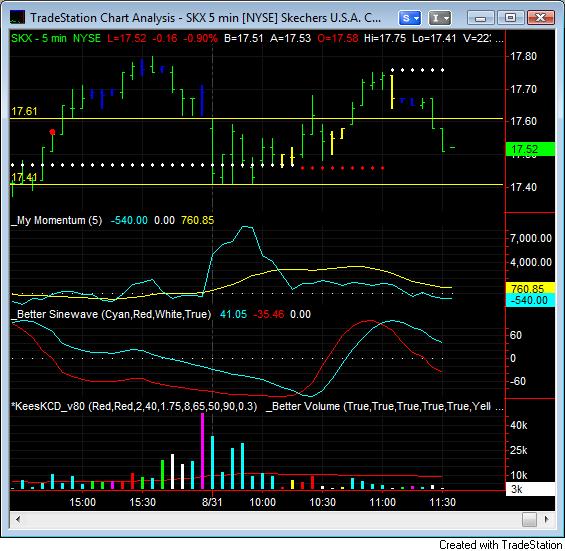Image resolution: width=565 pixels, height=551 pixels.
Task: Click the 17.70 price axis label
Action: pyautogui.click(x=524, y=89)
